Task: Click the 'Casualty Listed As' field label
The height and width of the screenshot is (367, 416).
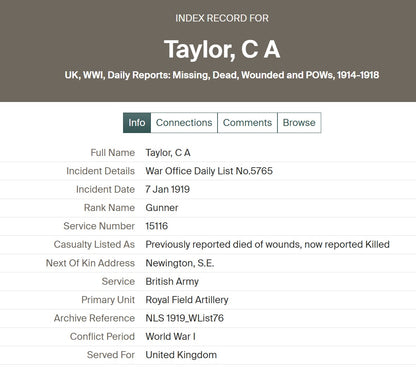Action: pos(94,244)
